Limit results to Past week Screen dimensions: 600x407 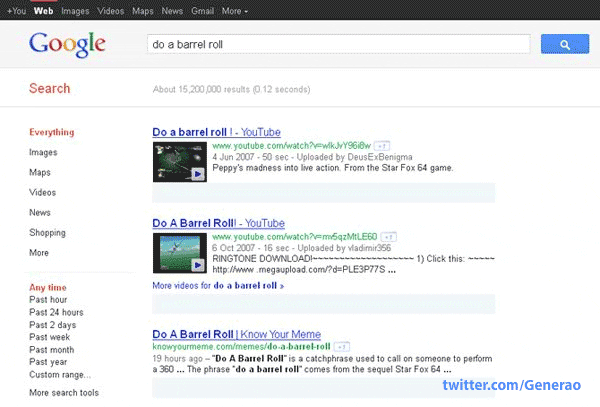50,337
